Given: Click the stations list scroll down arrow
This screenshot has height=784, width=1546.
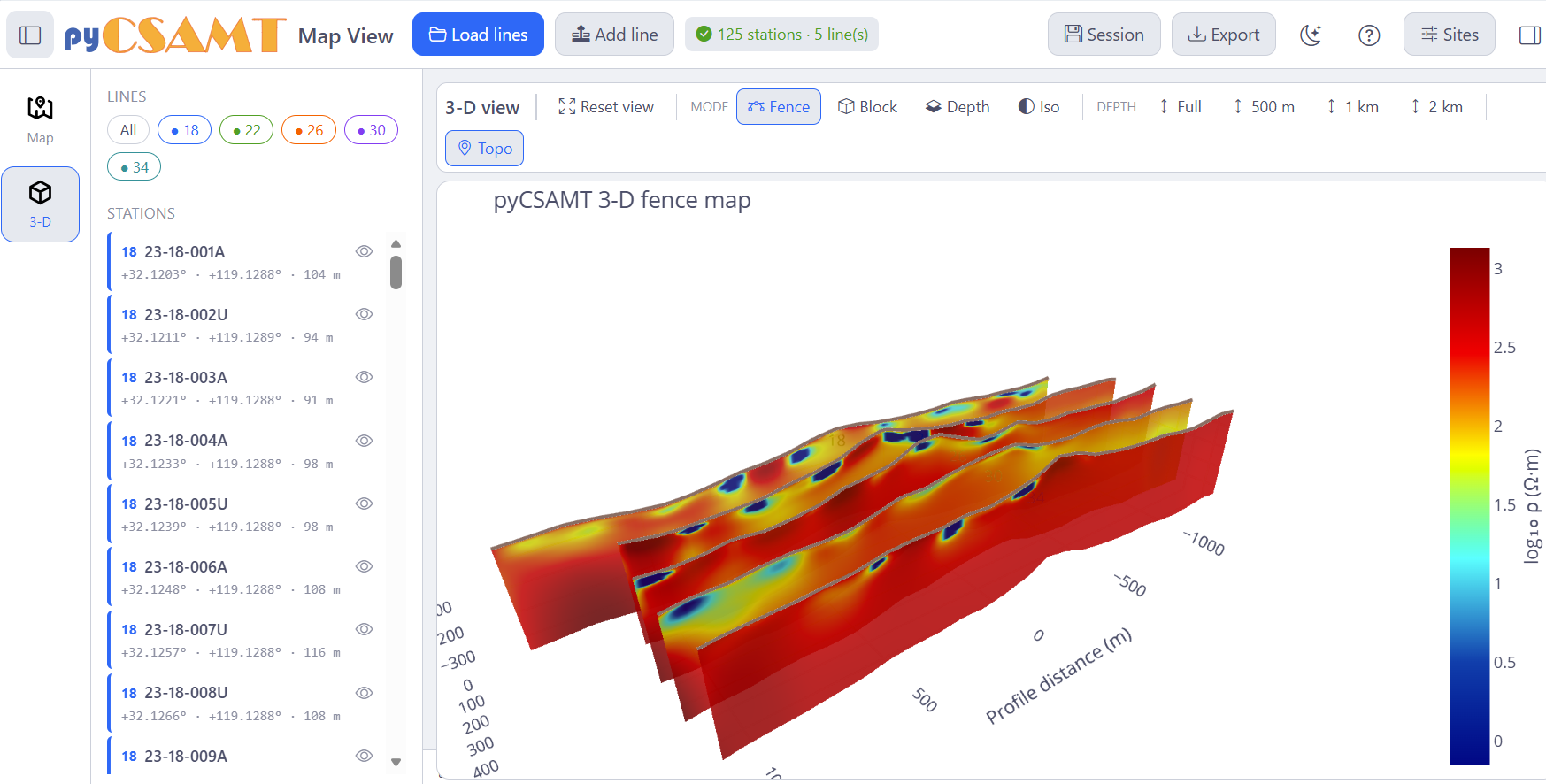Looking at the screenshot, I should click(x=396, y=762).
